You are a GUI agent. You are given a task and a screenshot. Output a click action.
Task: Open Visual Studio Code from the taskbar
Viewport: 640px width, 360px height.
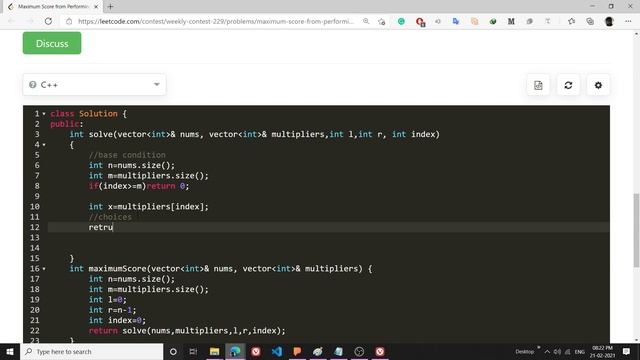276,351
